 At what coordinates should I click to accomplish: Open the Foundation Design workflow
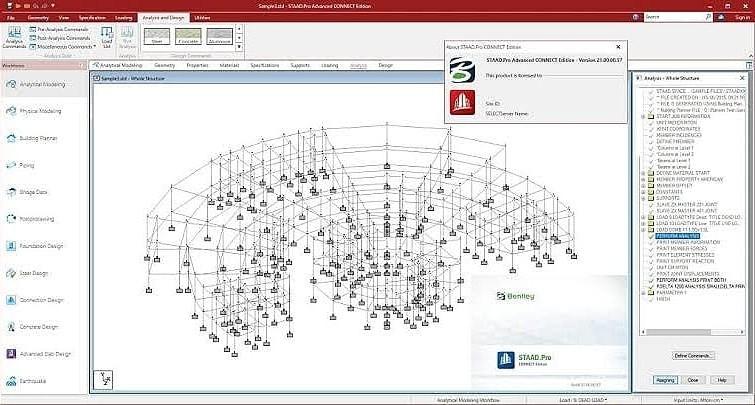point(36,246)
